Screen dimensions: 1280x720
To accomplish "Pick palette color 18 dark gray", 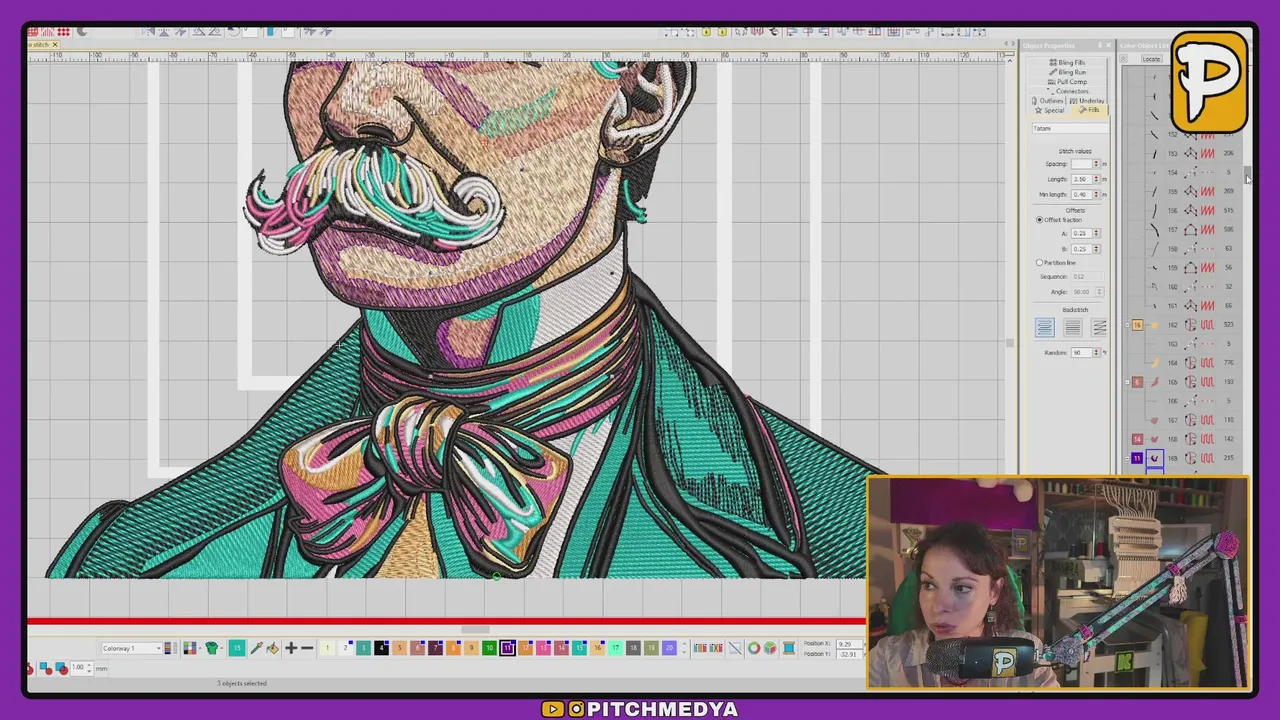I will click(x=633, y=648).
